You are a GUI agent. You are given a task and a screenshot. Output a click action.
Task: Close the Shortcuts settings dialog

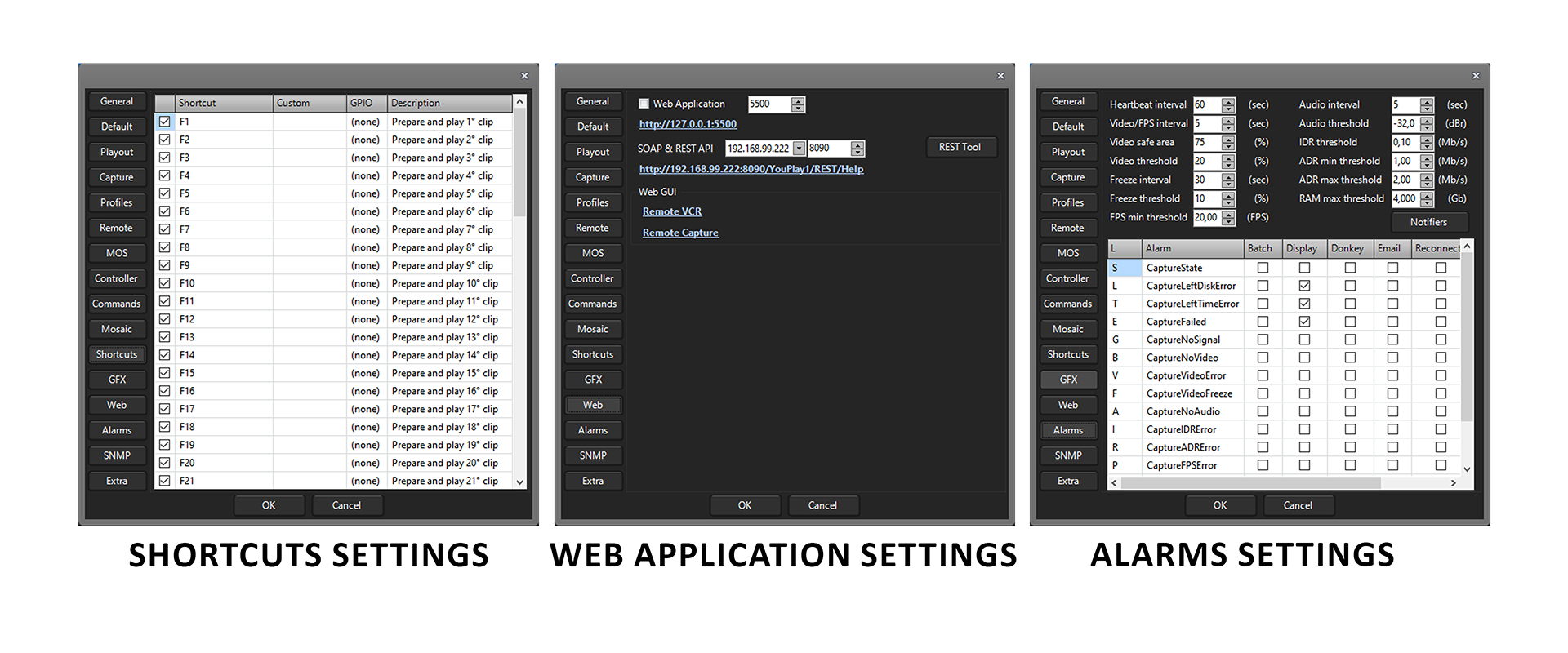click(524, 76)
